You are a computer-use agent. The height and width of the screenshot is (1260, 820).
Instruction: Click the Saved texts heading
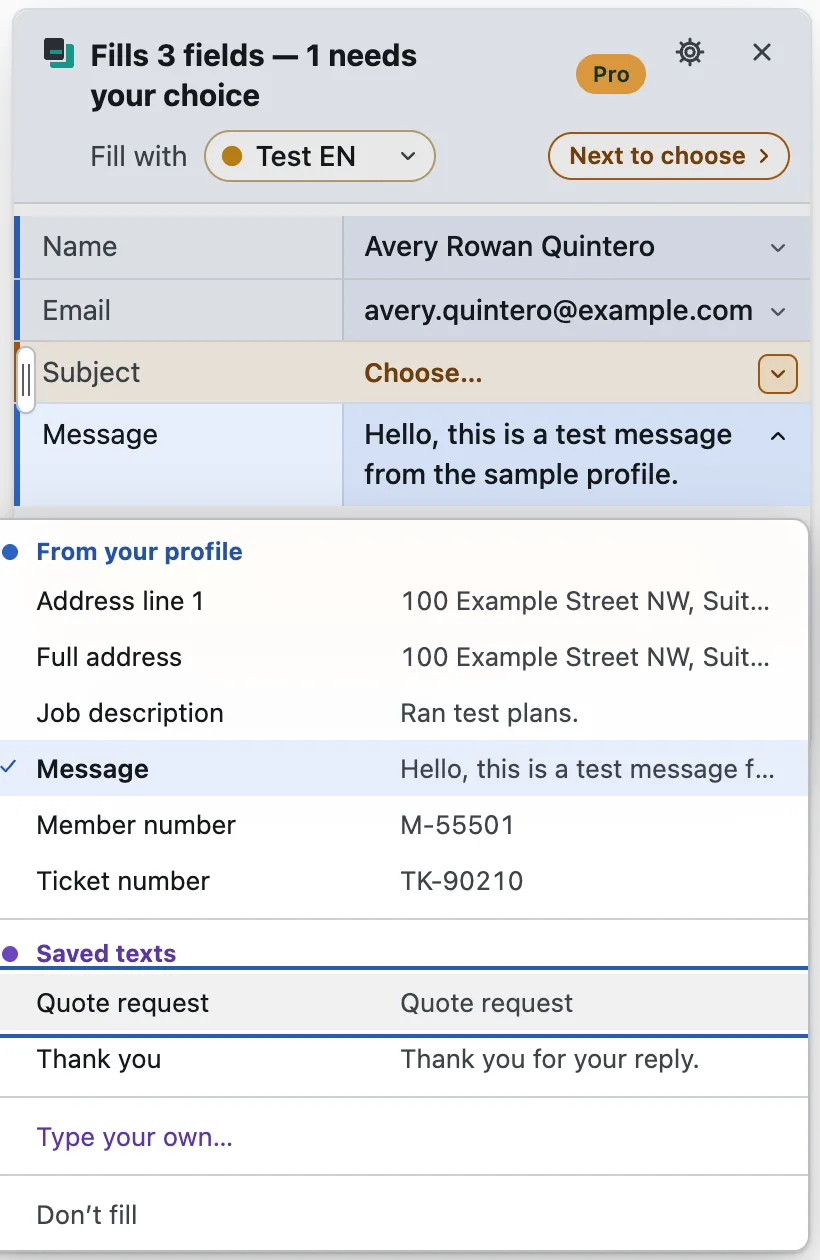[106, 954]
